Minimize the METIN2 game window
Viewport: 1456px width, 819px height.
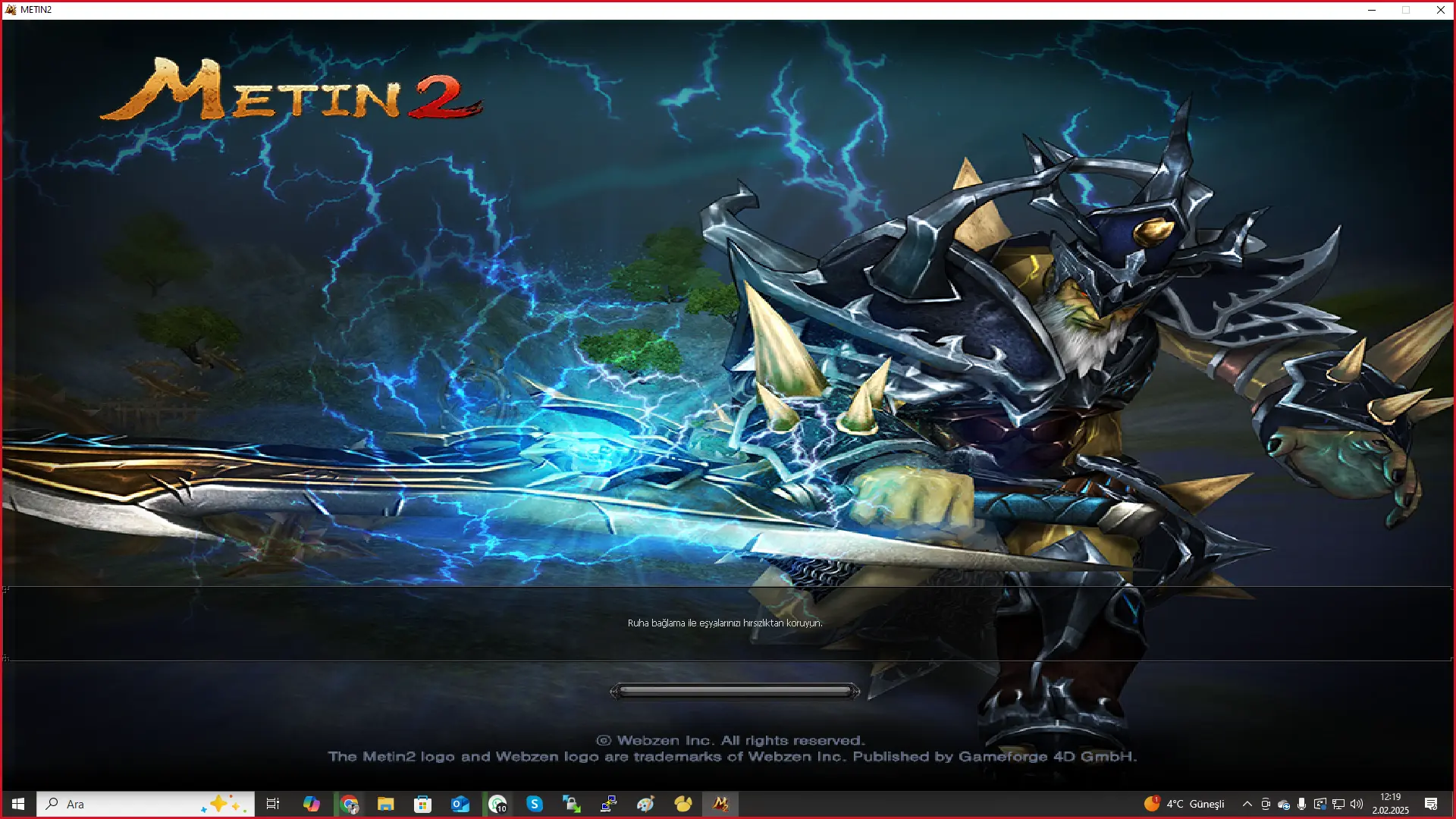pos(1372,10)
